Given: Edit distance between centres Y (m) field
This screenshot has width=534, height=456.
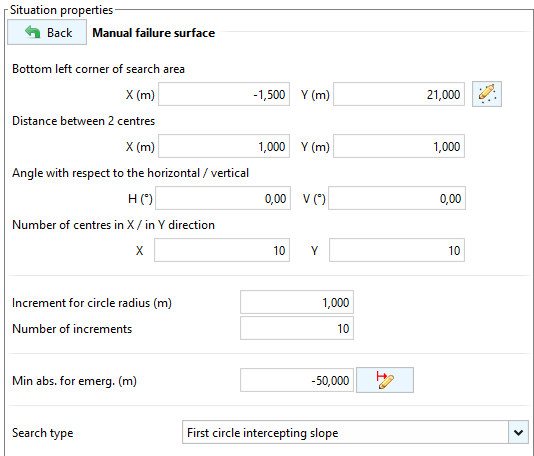Looking at the screenshot, I should tap(399, 146).
